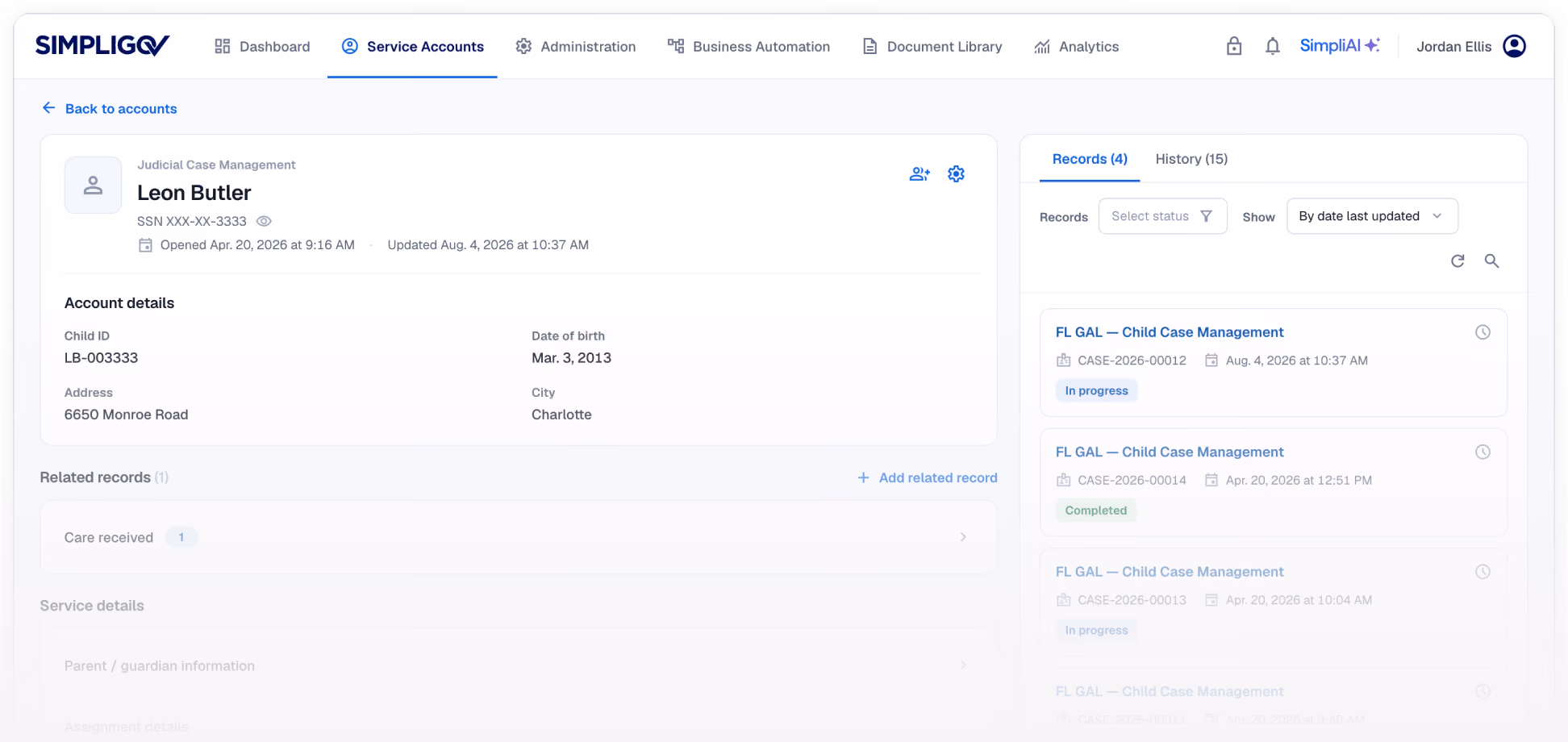Refresh the records list

(1457, 261)
